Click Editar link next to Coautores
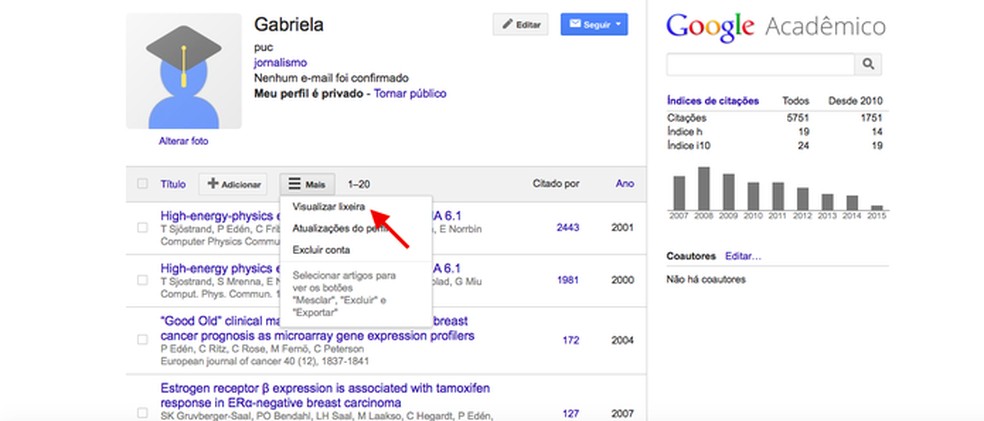The width and height of the screenshot is (984, 421). click(x=743, y=257)
